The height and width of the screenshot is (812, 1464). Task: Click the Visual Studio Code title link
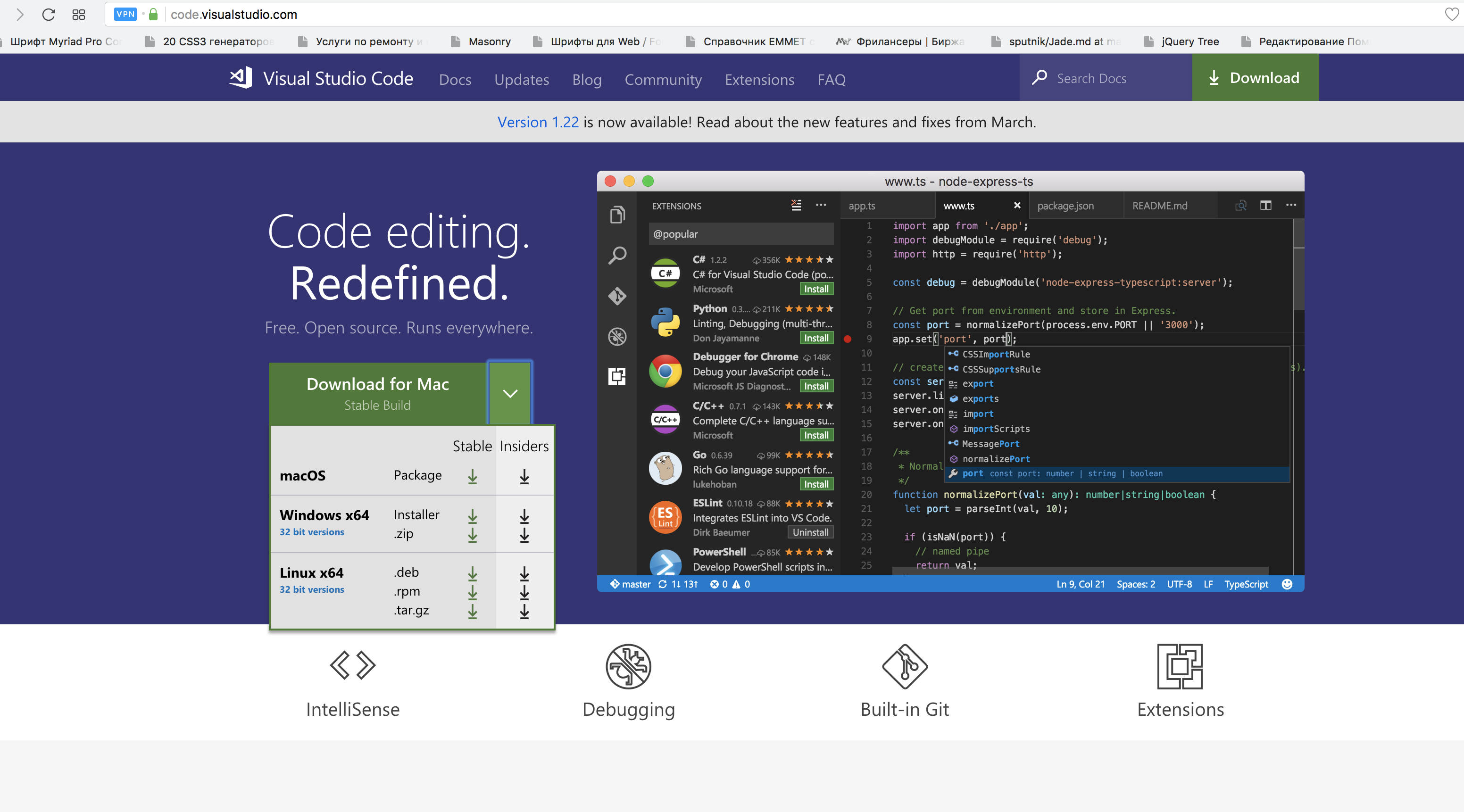point(338,78)
